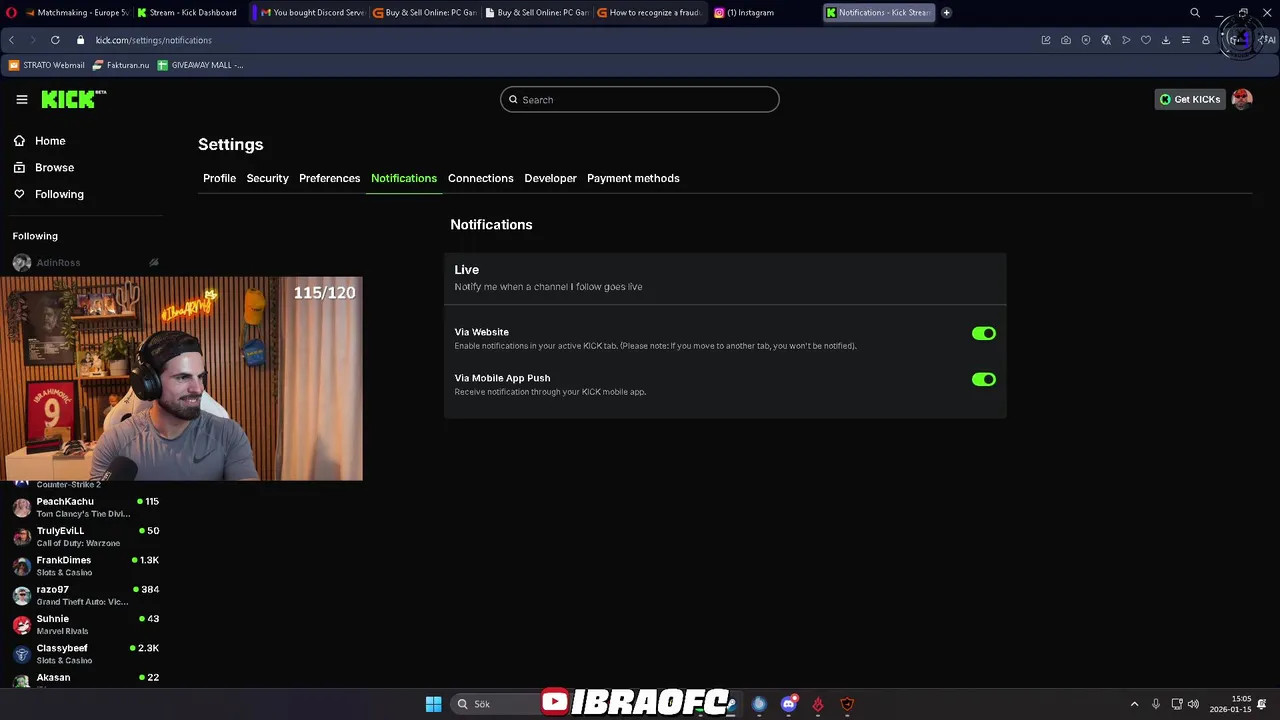
Task: Click the browser address bar URL
Action: (x=154, y=40)
